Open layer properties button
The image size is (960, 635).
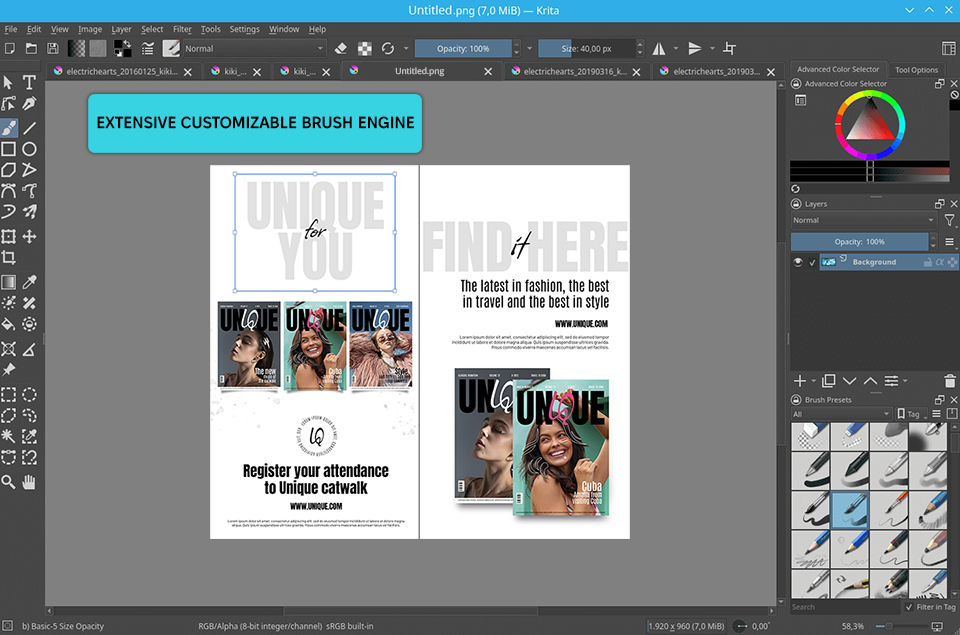click(891, 381)
